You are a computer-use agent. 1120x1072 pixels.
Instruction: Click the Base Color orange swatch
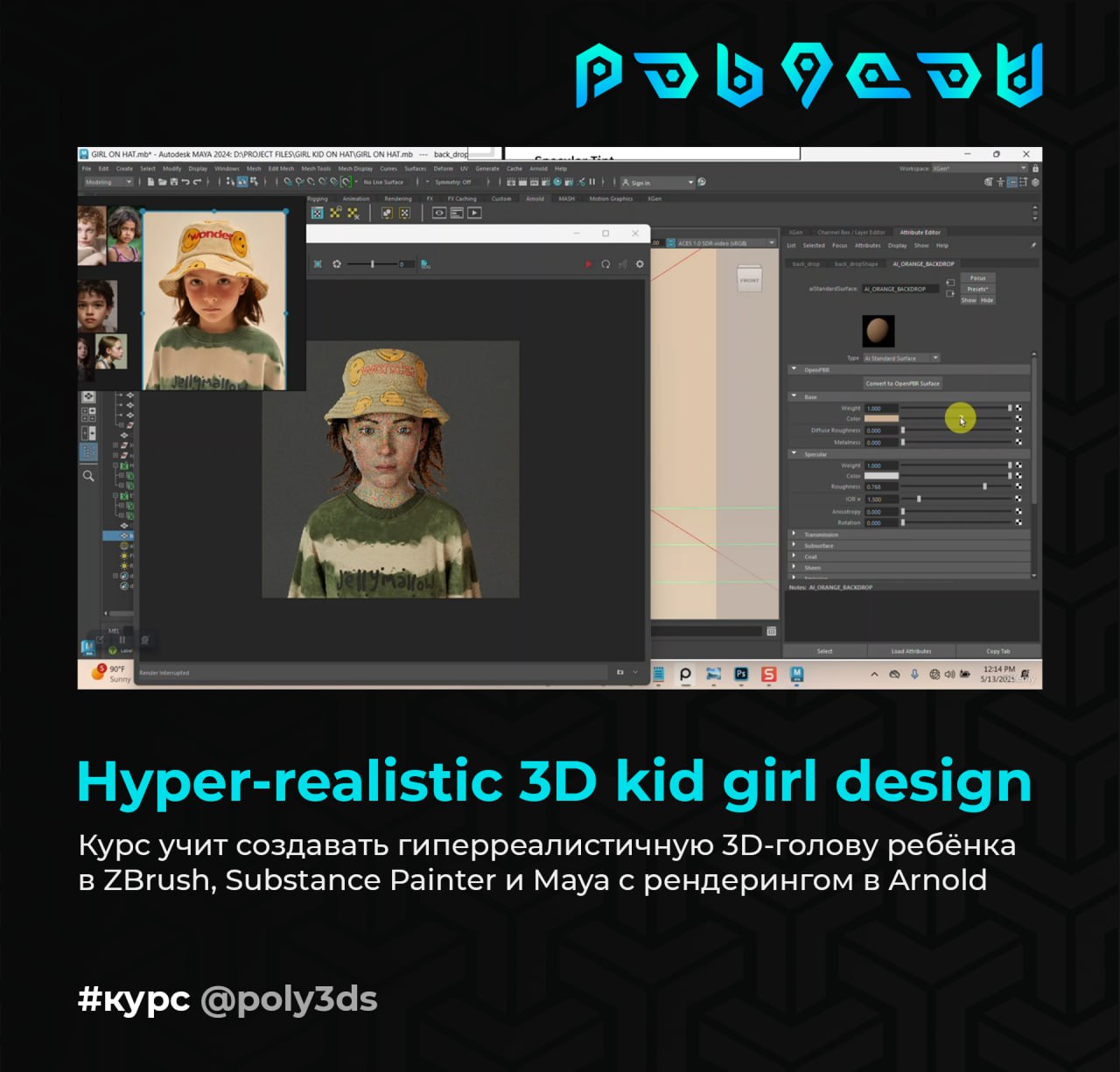coord(881,419)
